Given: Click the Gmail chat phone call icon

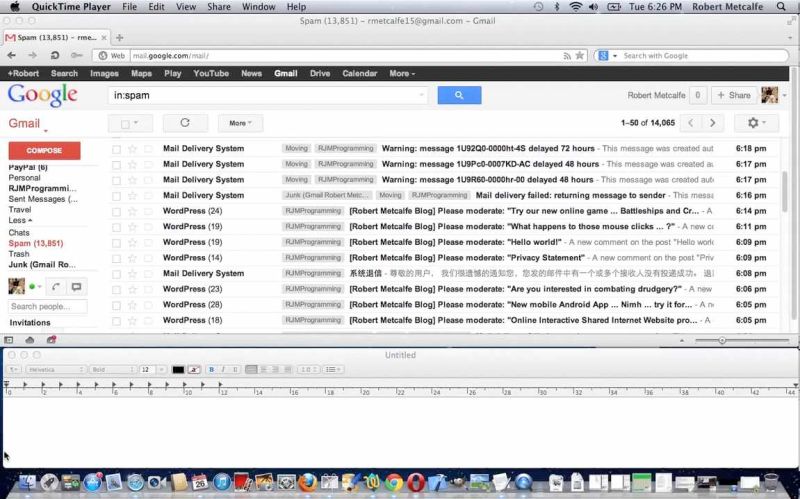Looking at the screenshot, I should click(56, 287).
